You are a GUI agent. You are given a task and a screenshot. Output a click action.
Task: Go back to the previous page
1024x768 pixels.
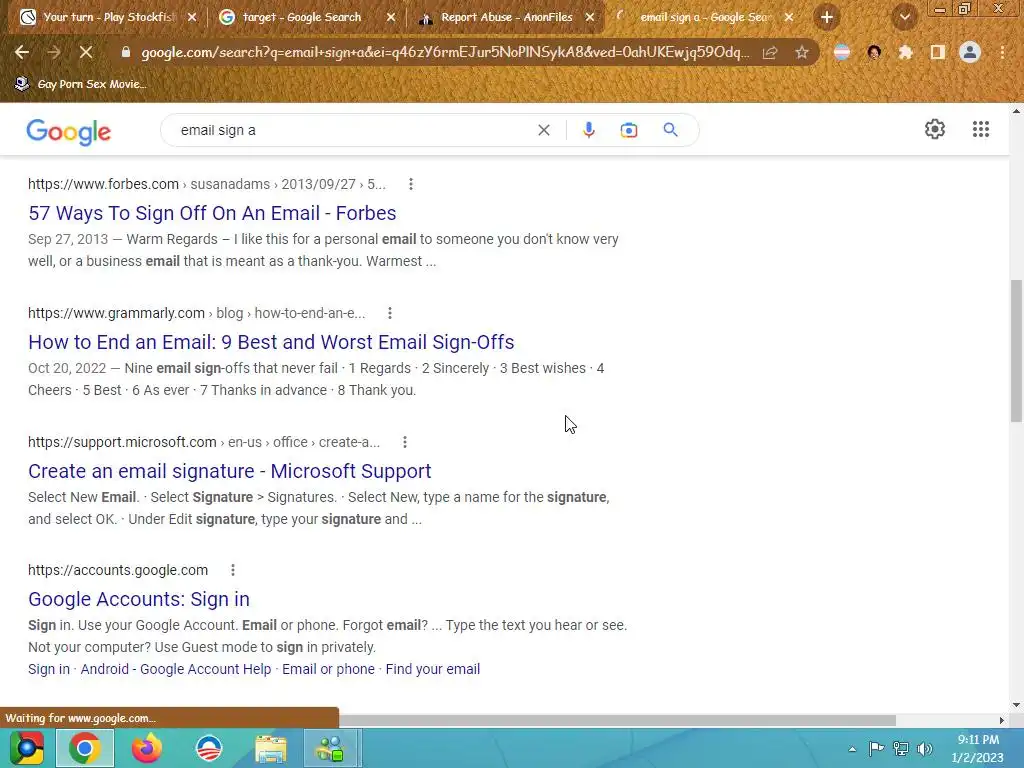(22, 52)
